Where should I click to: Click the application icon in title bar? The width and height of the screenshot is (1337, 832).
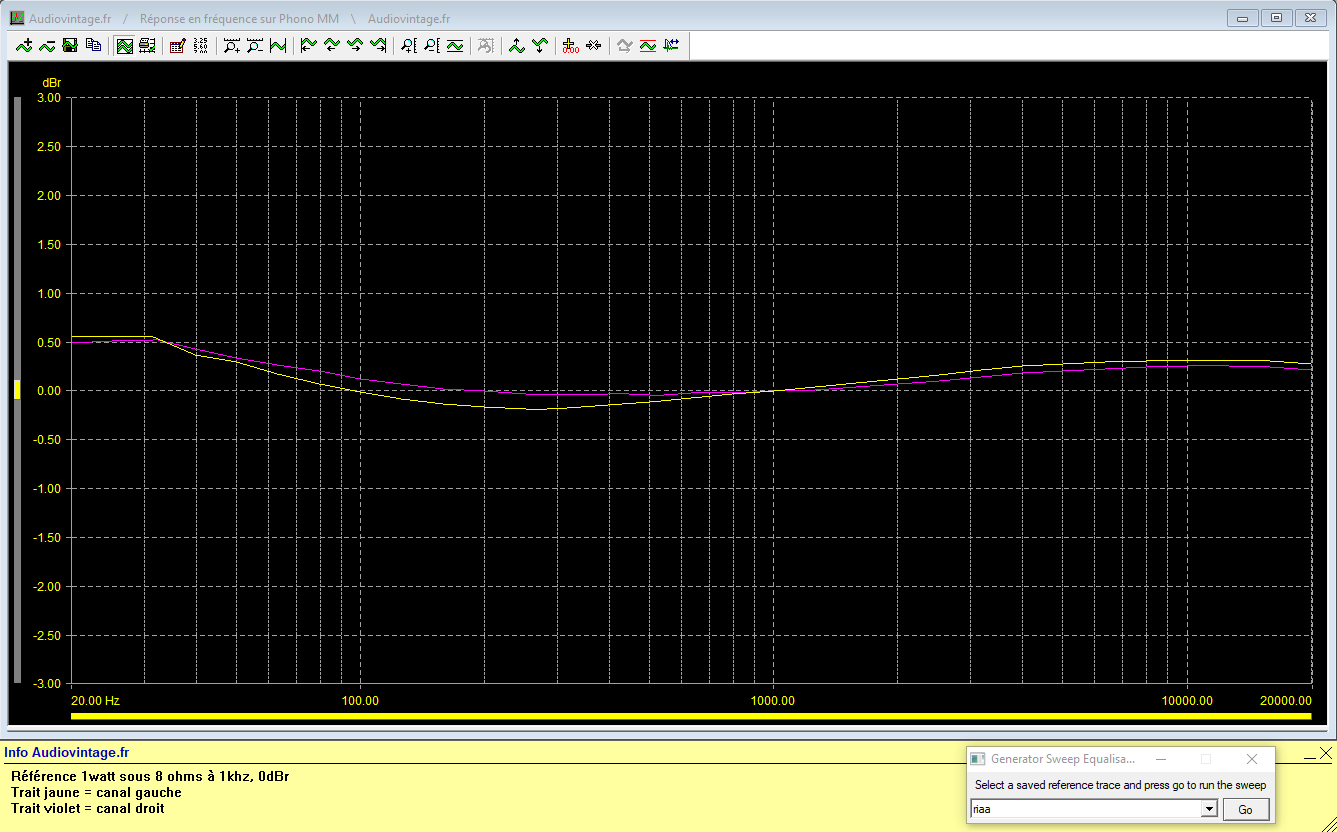[17, 18]
